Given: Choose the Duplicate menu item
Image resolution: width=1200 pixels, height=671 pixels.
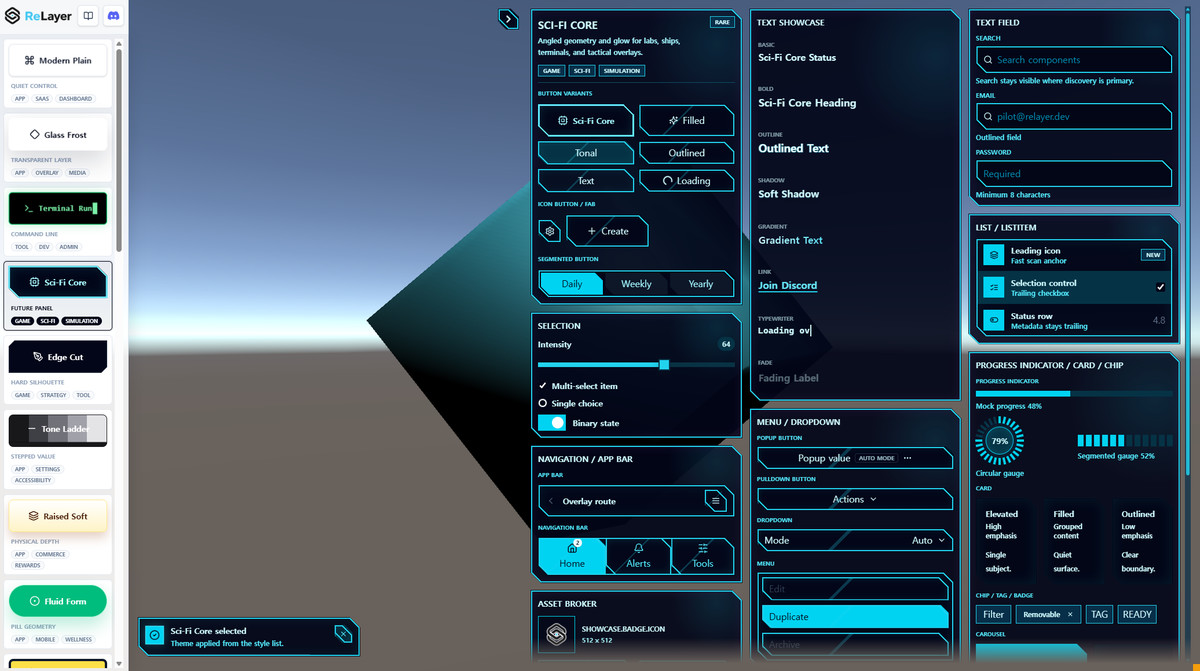Looking at the screenshot, I should (x=855, y=617).
